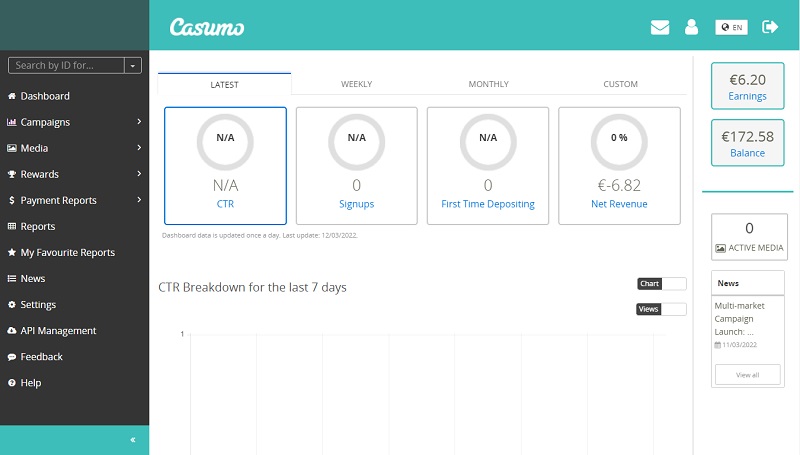800x455 pixels.
Task: Click the CTR Breakdown chart heading
Action: 252,287
